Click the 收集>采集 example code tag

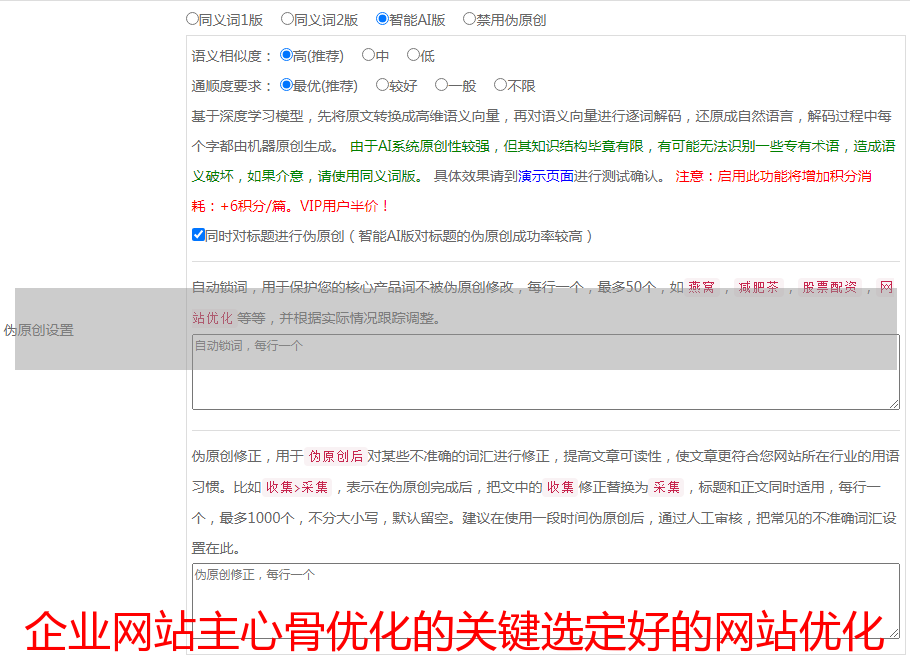(297, 488)
